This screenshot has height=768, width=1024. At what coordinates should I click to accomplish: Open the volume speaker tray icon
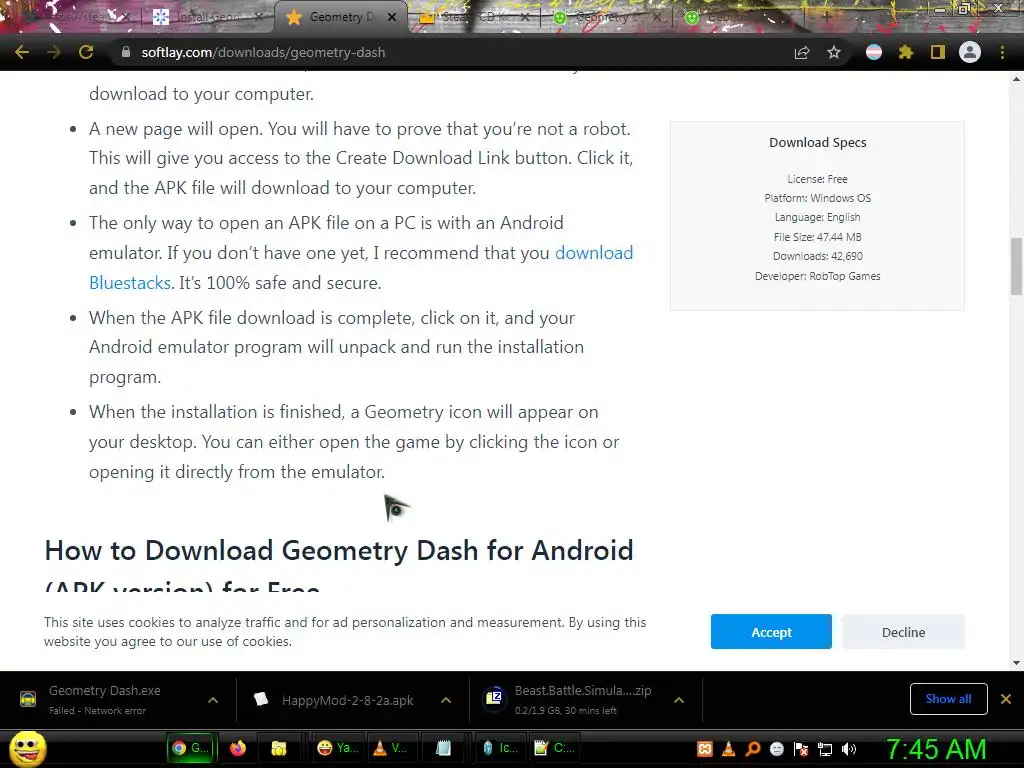pos(849,749)
